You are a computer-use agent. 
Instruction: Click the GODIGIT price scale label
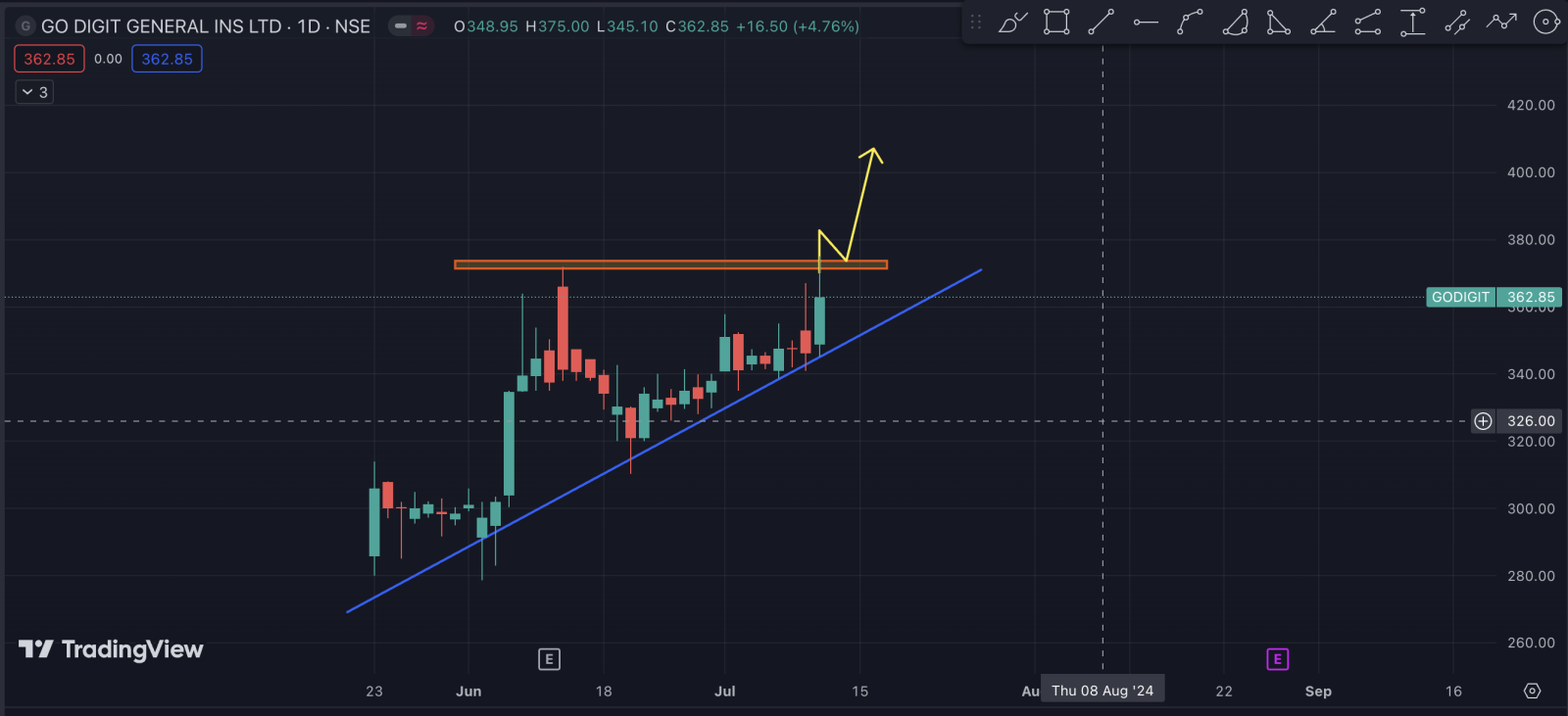pos(1460,297)
